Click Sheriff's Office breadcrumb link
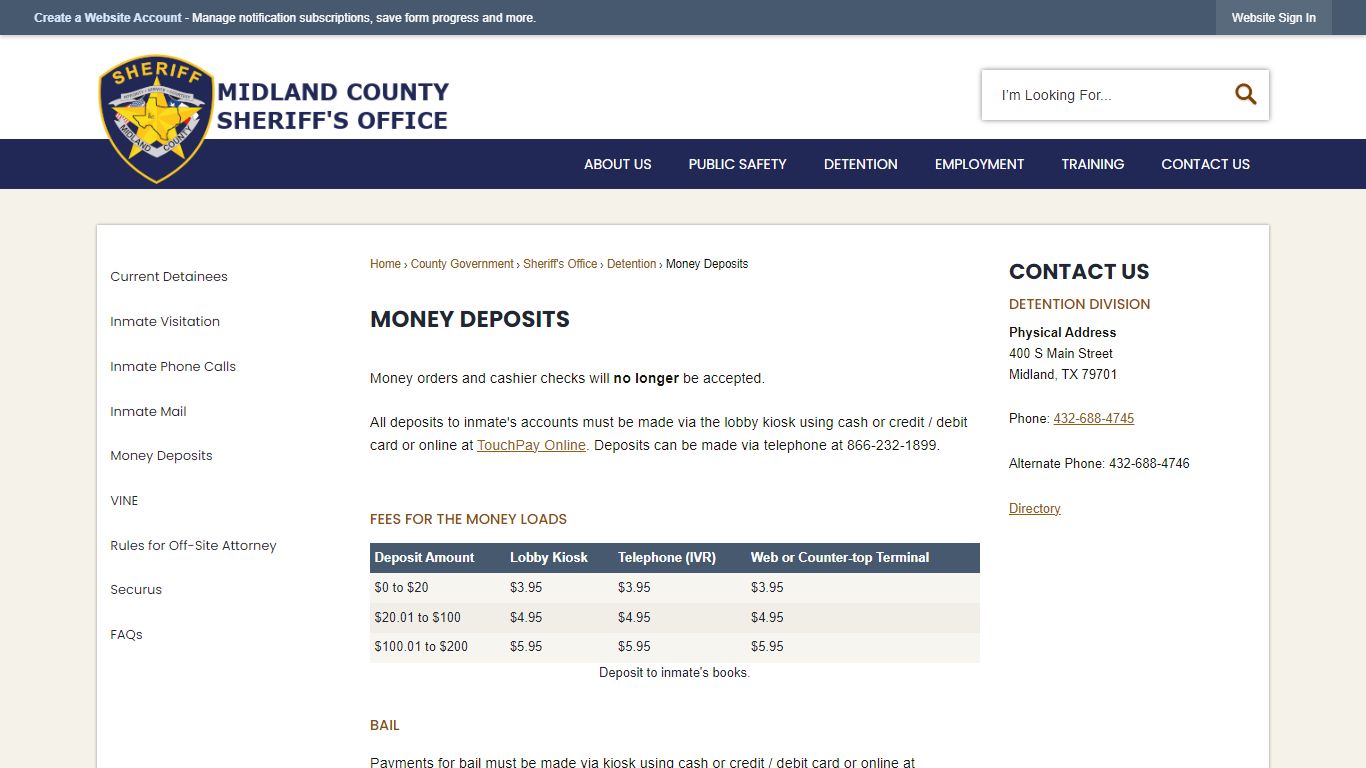Screen dimensions: 1366x768 (x=560, y=264)
